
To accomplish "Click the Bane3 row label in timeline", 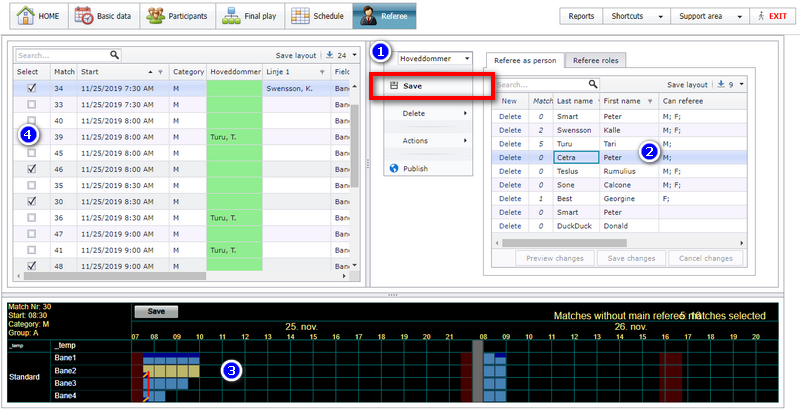I will (65, 383).
